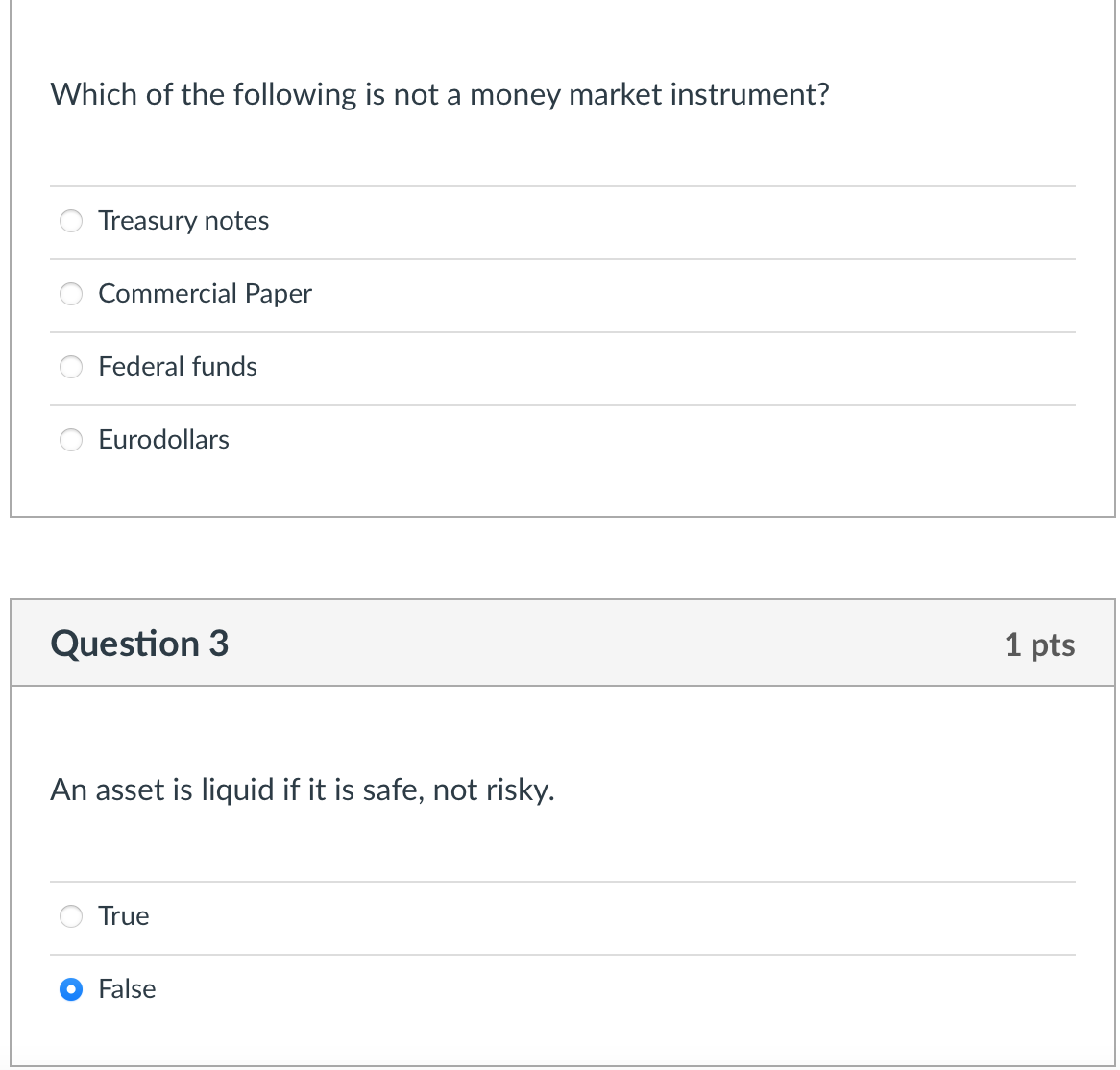
Task: Click the Question 3 header
Action: 140,644
